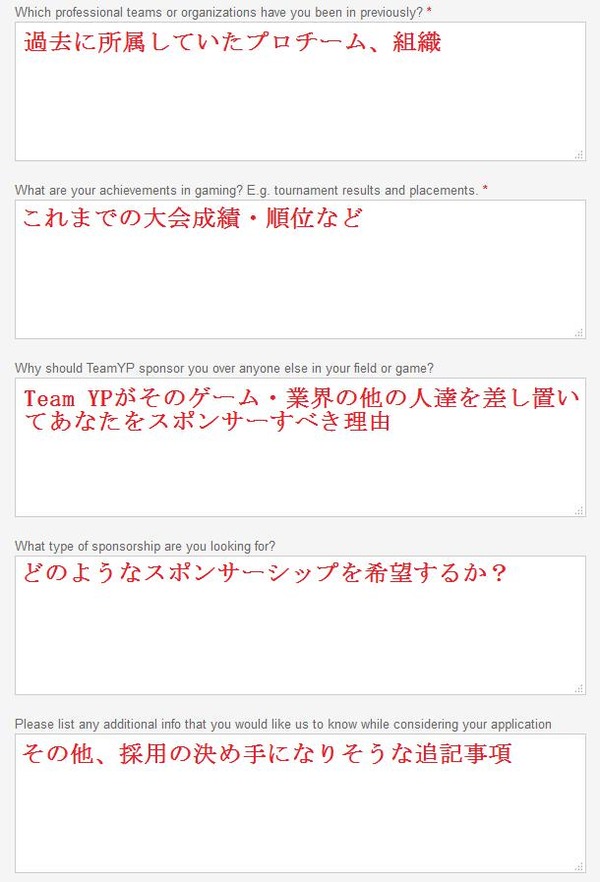
Task: Click the previous professional teams text area
Action: (300, 92)
